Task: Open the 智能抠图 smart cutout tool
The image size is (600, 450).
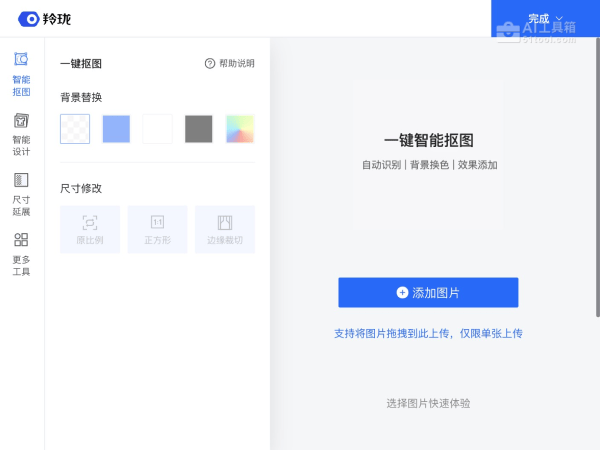Action: [21, 73]
